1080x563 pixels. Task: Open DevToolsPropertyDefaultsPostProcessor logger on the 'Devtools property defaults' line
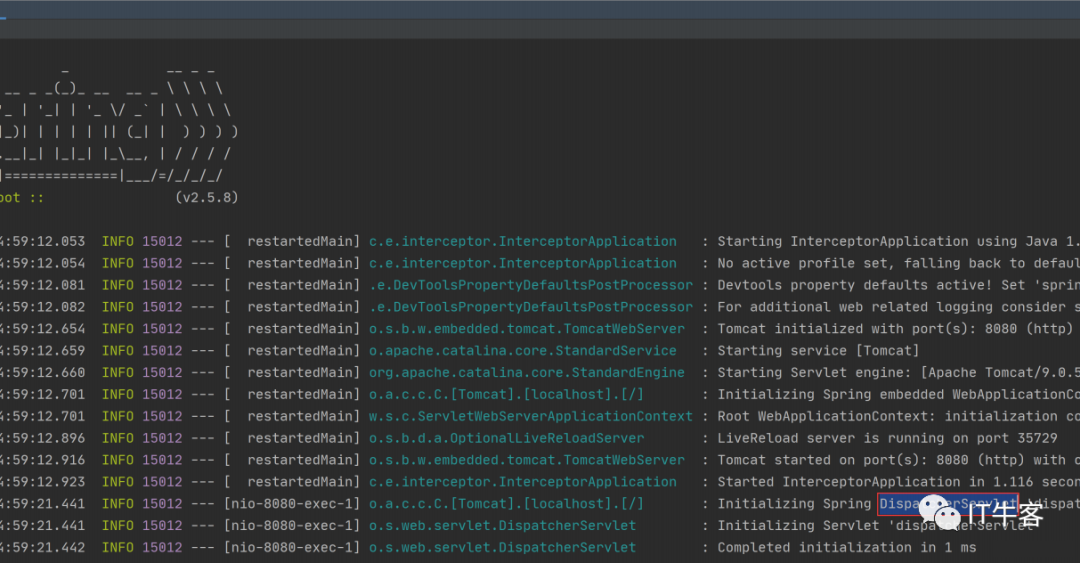[531, 285]
